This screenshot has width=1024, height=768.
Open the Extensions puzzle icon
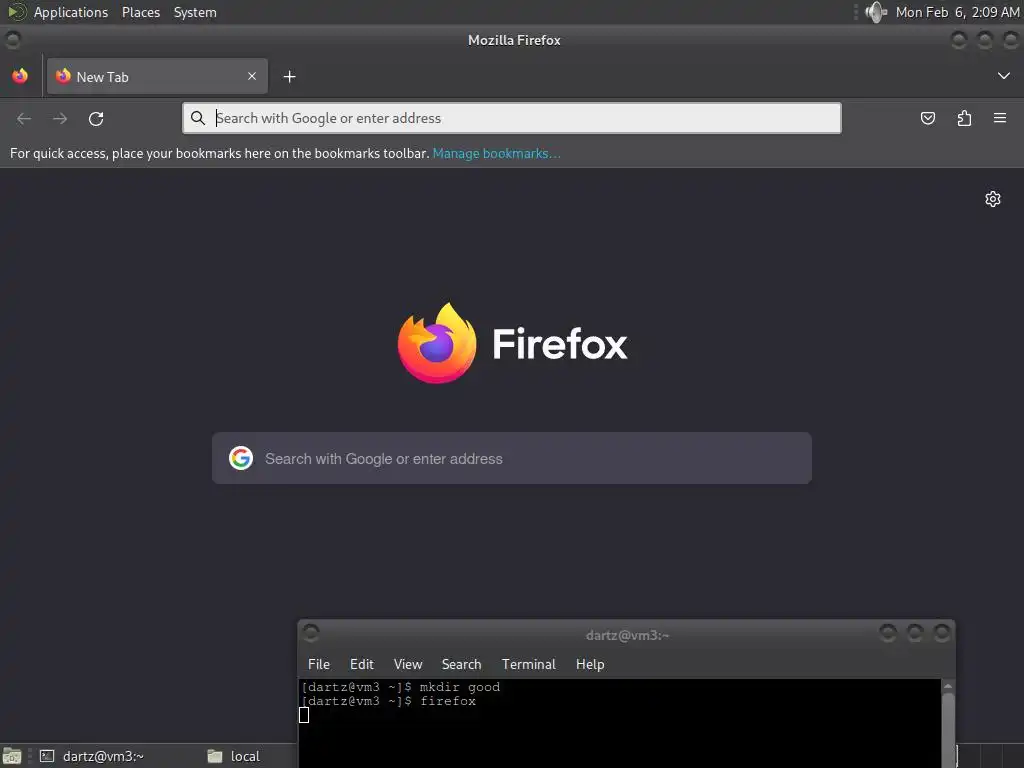pos(964,118)
